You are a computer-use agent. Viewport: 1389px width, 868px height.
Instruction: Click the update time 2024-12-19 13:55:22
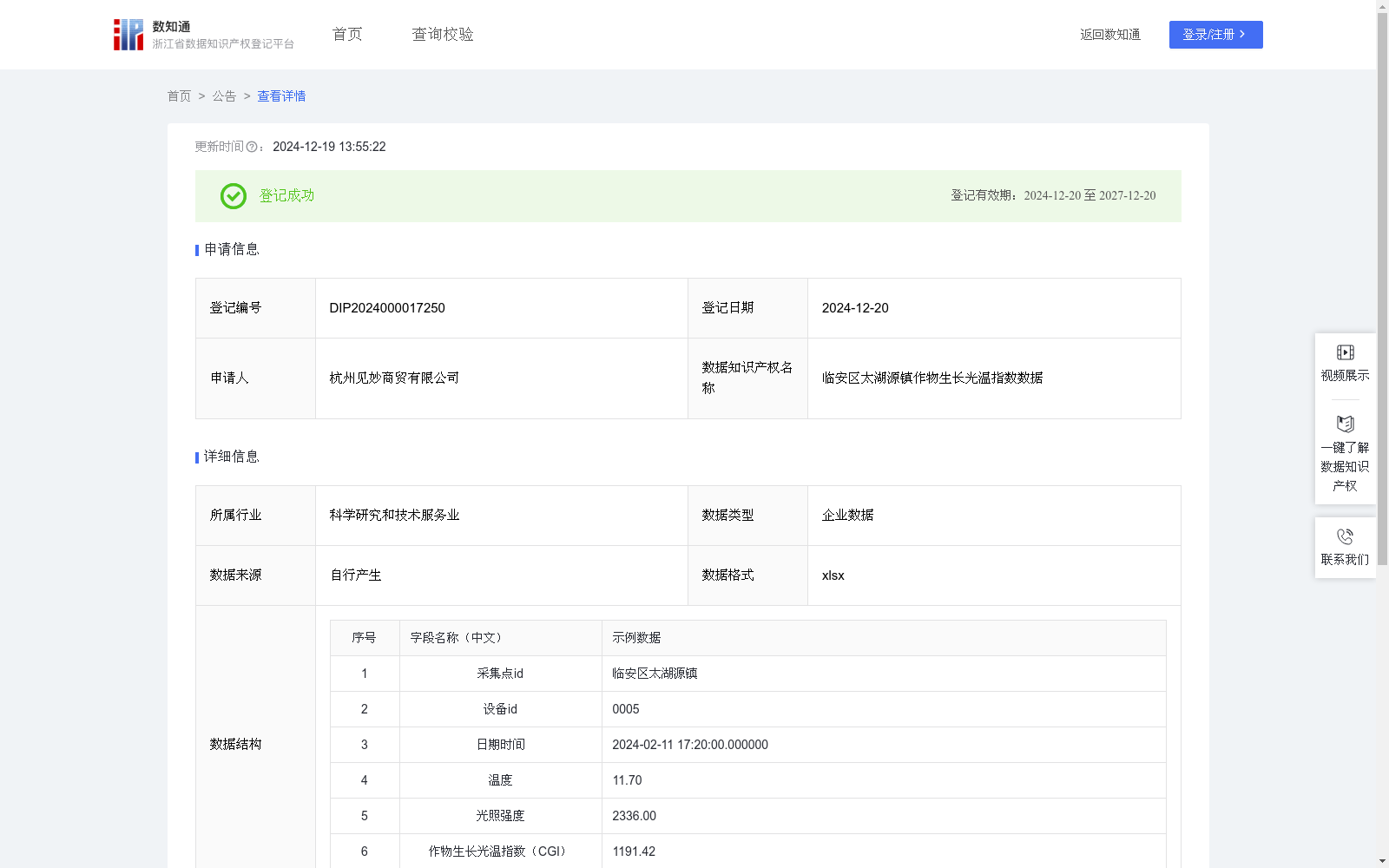pos(329,148)
